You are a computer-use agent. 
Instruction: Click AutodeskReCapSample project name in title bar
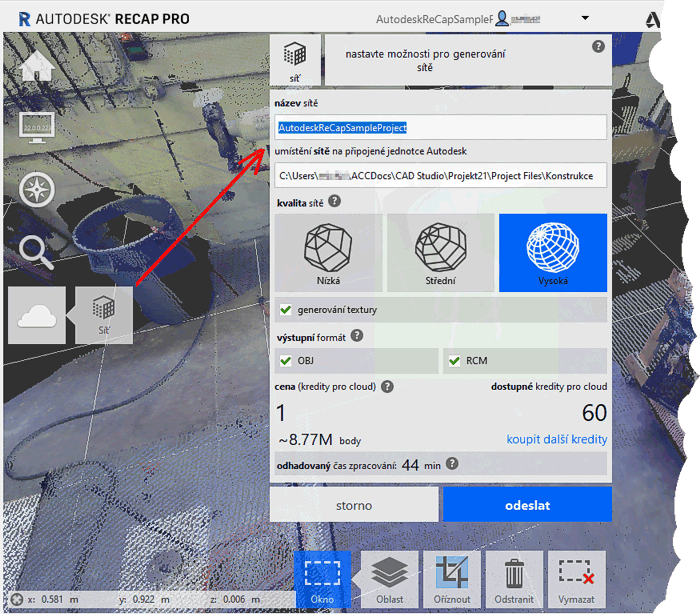pos(434,19)
